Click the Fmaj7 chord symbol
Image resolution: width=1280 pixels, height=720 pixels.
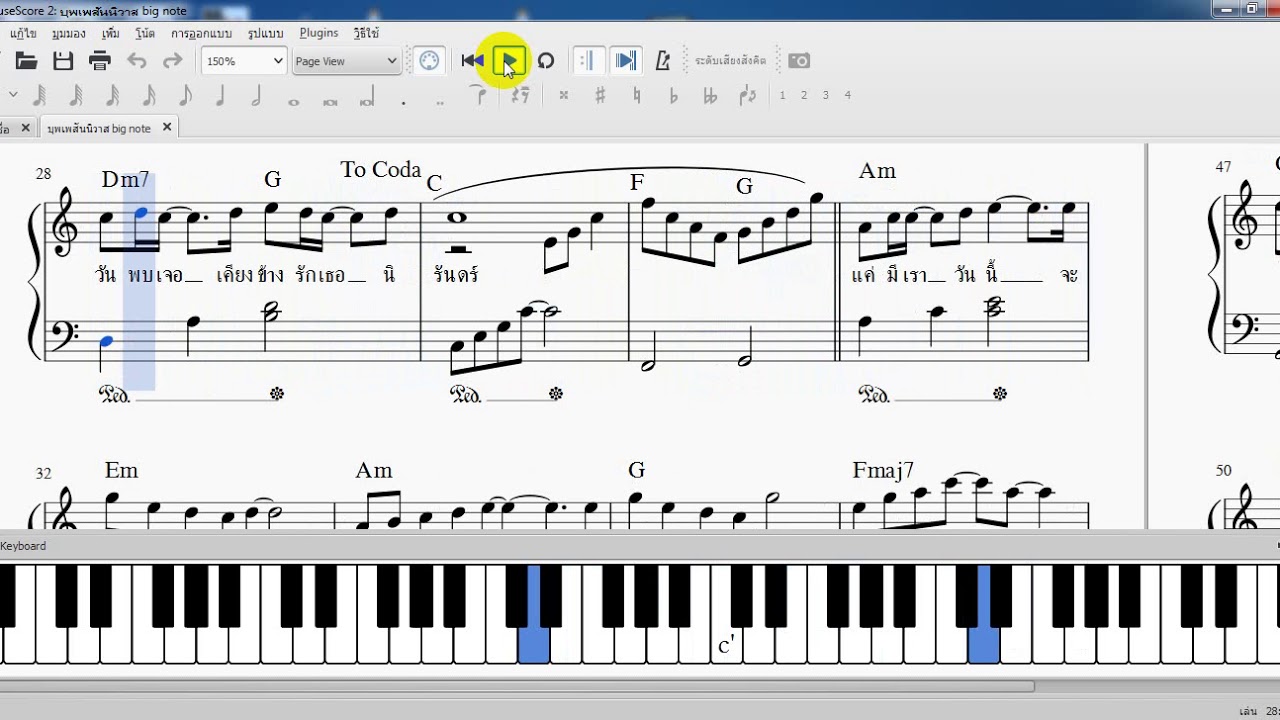883,470
